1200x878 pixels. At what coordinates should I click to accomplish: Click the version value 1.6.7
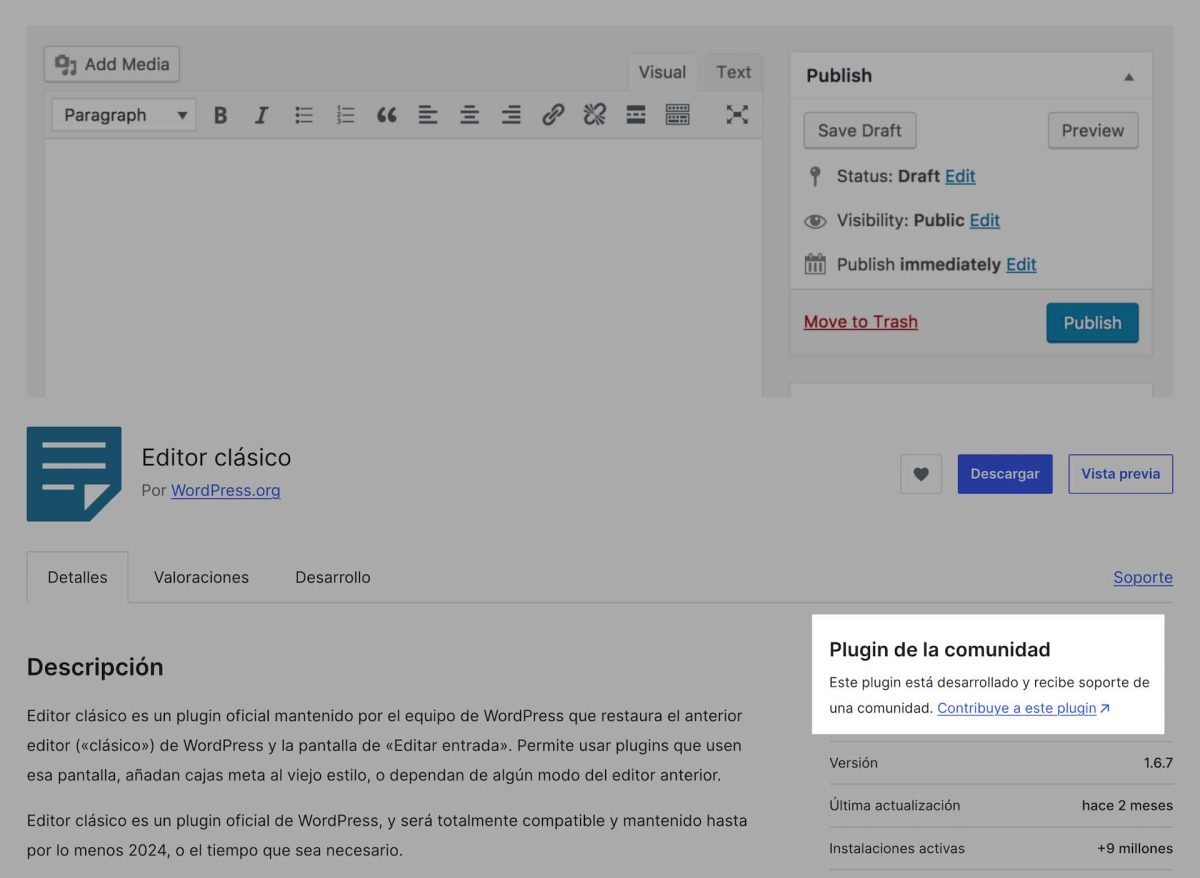pyautogui.click(x=1158, y=762)
